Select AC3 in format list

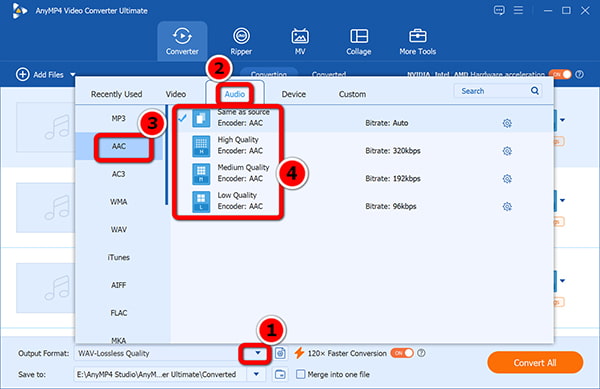[x=119, y=174]
